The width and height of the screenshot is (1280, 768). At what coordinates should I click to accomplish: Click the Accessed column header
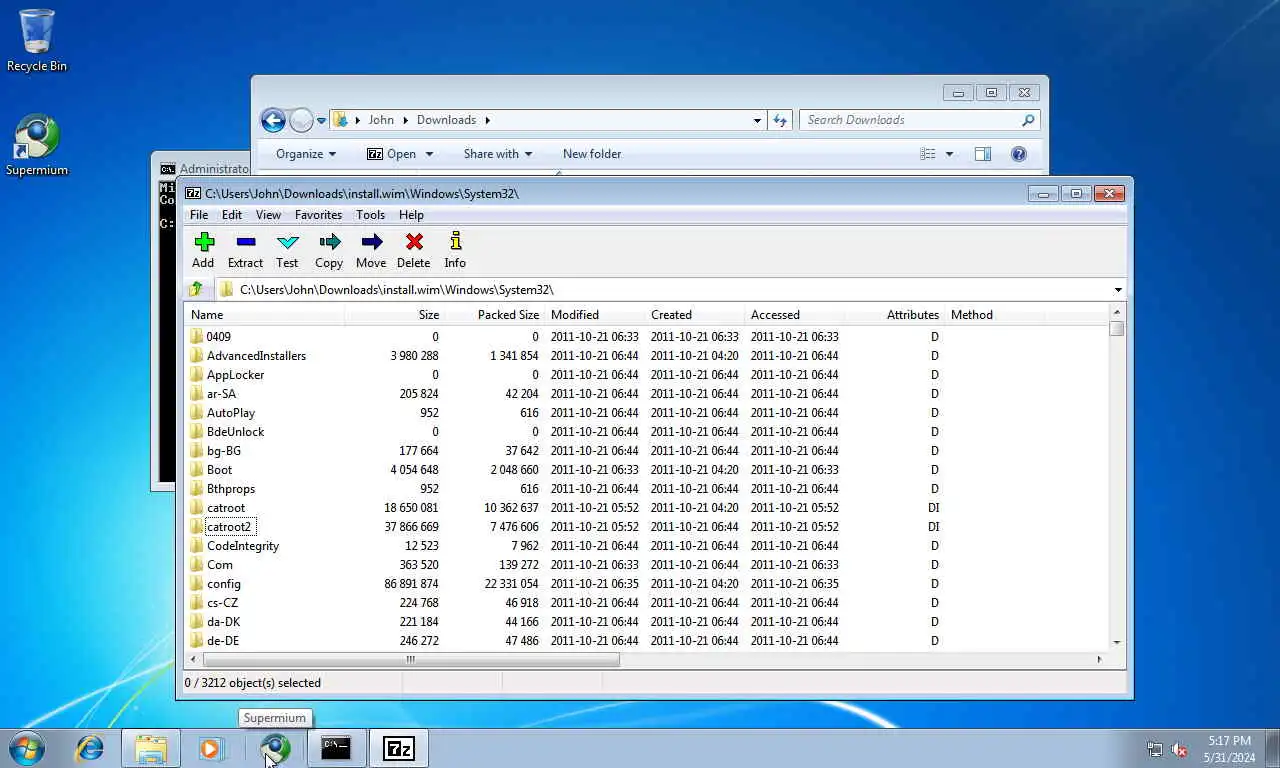click(x=794, y=315)
